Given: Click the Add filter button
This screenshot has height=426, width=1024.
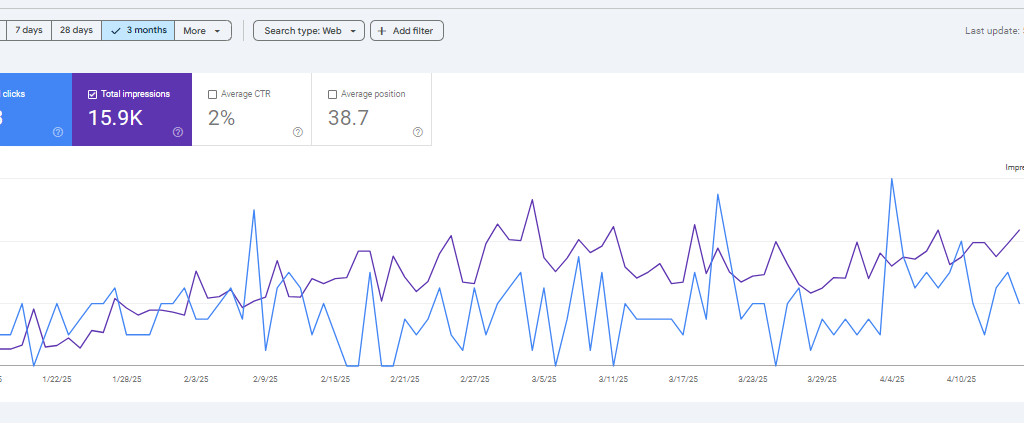Looking at the screenshot, I should [x=407, y=31].
